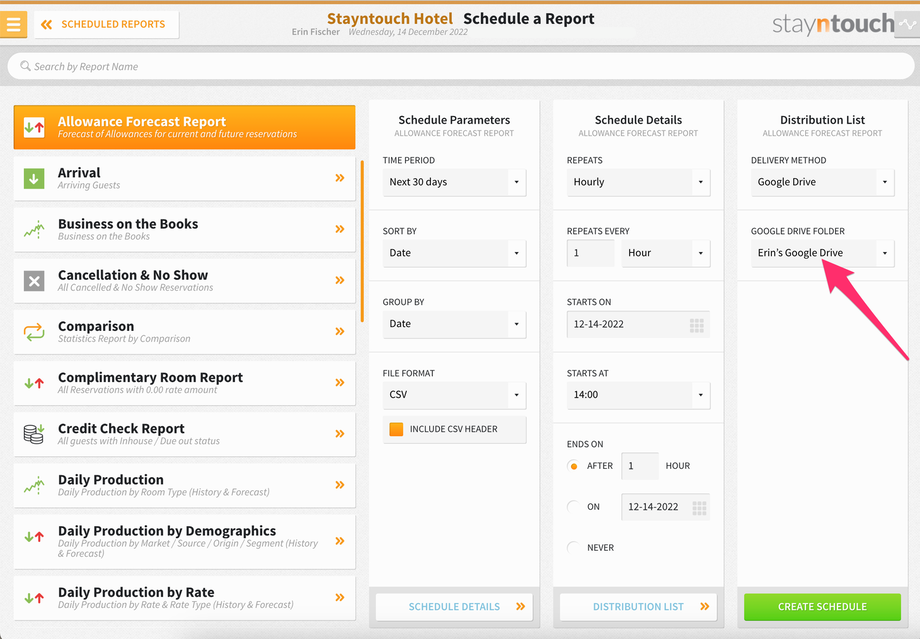920x639 pixels.
Task: Click Daily Production by Demographics arrows icon
Action: pos(34,536)
